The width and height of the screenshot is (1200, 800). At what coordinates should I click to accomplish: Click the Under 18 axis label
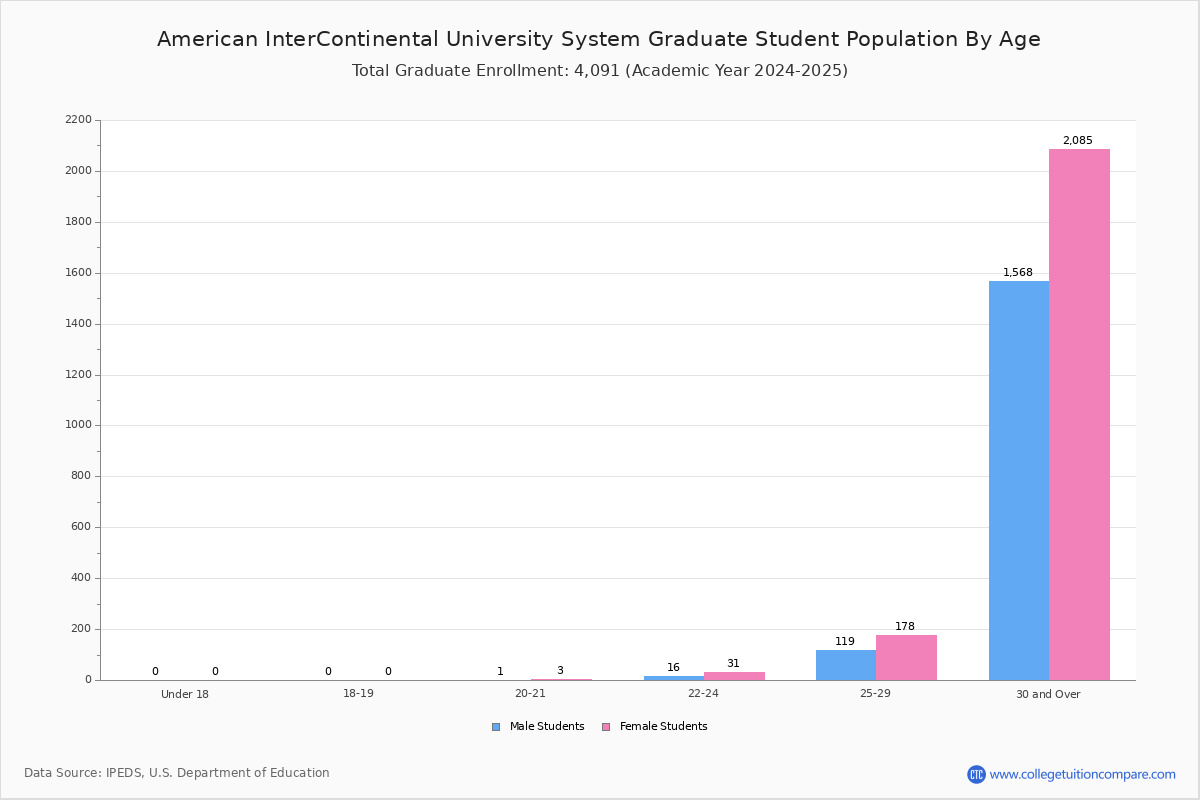pyautogui.click(x=185, y=694)
